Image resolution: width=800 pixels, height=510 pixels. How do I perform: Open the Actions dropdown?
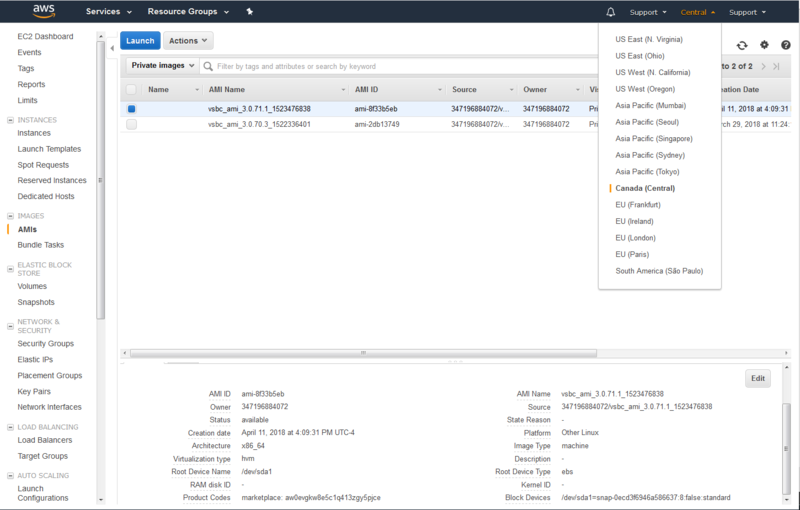pos(188,41)
